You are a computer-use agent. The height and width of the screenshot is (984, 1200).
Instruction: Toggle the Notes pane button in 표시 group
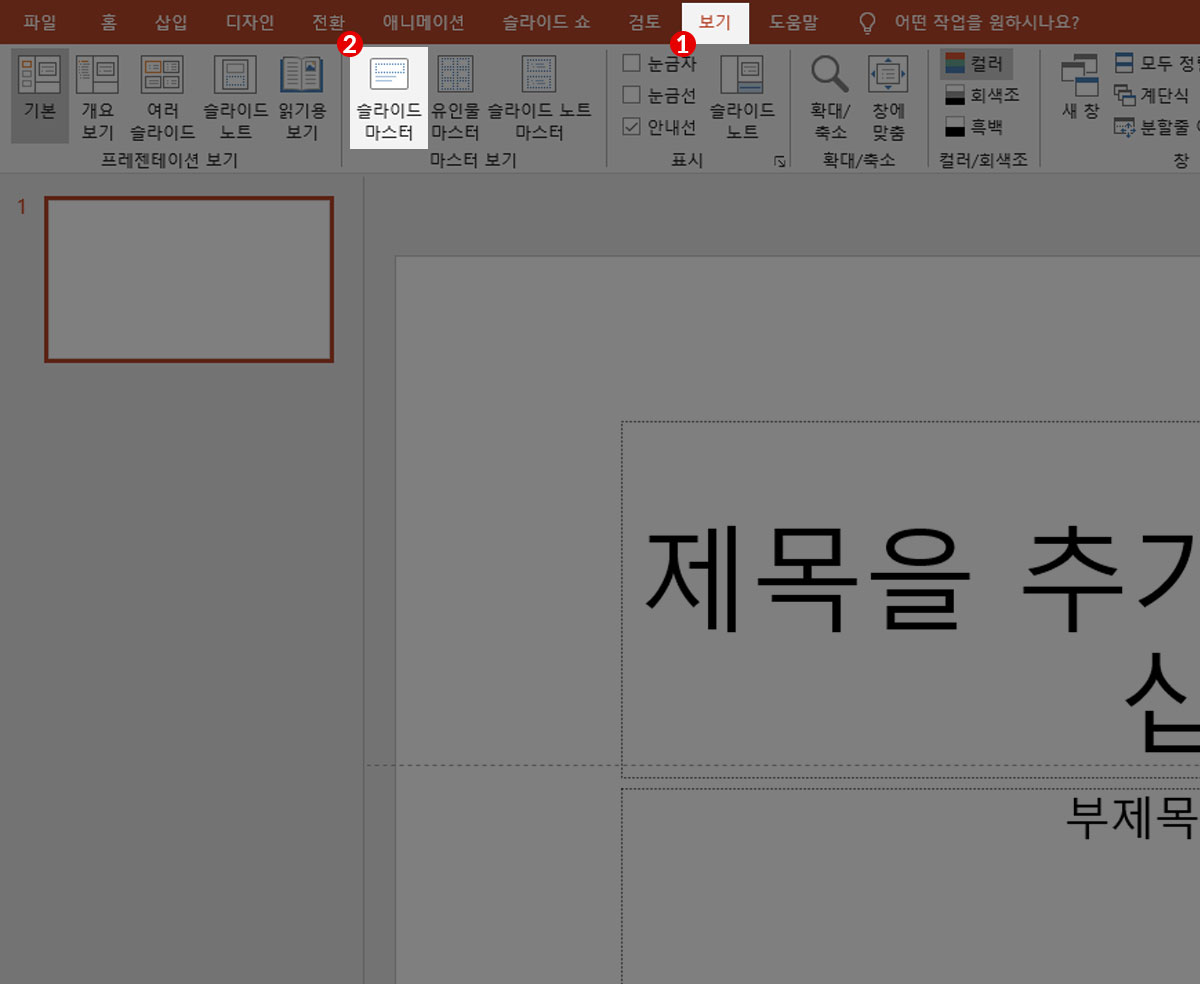click(x=742, y=97)
